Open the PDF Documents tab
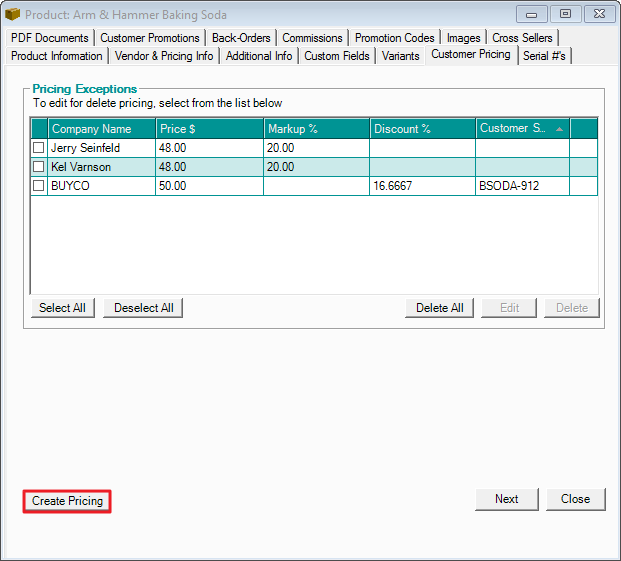The height and width of the screenshot is (561, 621). click(x=50, y=38)
